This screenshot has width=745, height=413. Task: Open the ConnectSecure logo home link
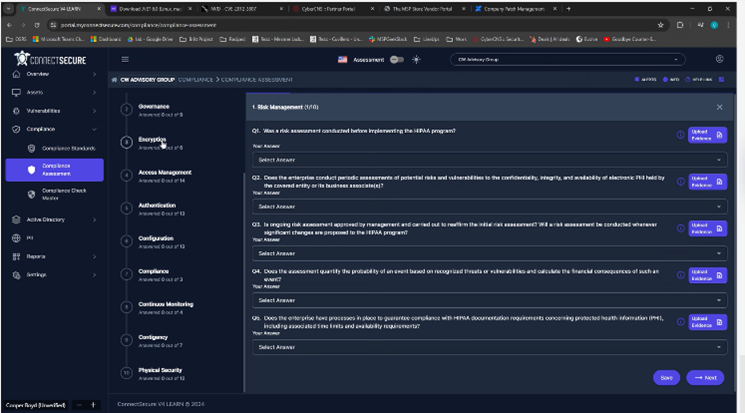tap(50, 59)
